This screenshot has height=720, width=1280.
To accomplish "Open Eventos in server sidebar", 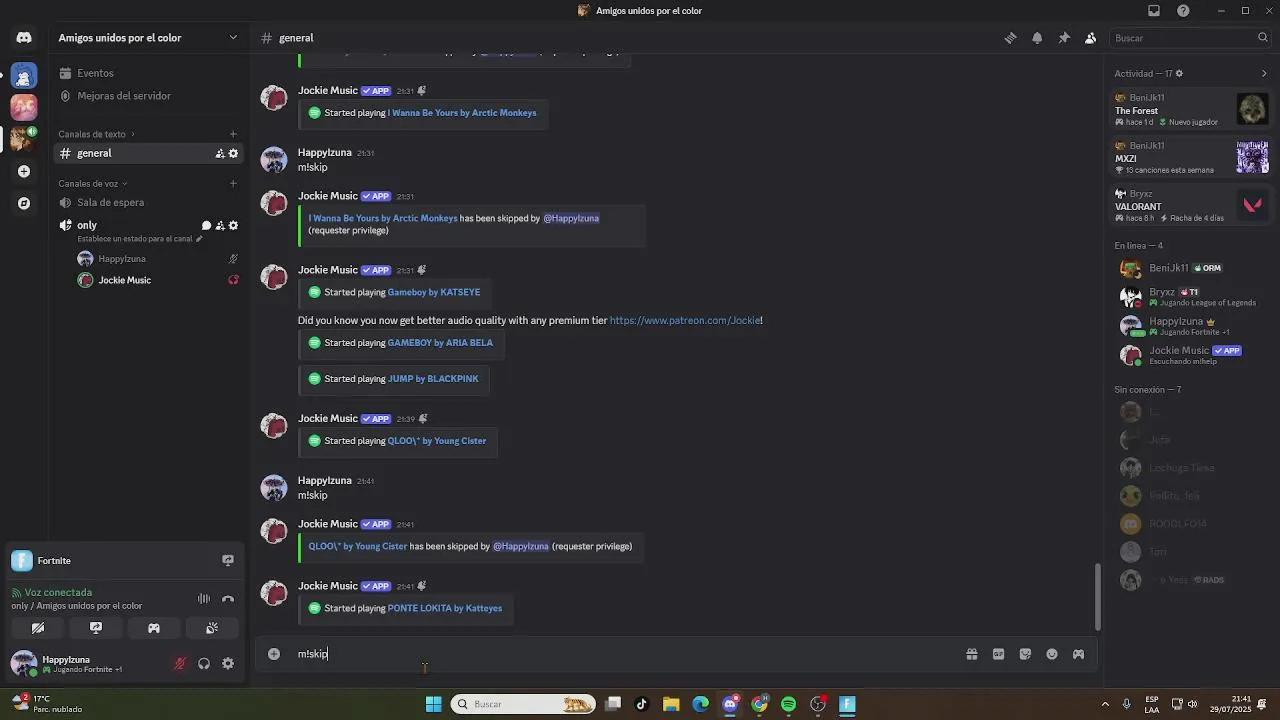I will pos(148,73).
